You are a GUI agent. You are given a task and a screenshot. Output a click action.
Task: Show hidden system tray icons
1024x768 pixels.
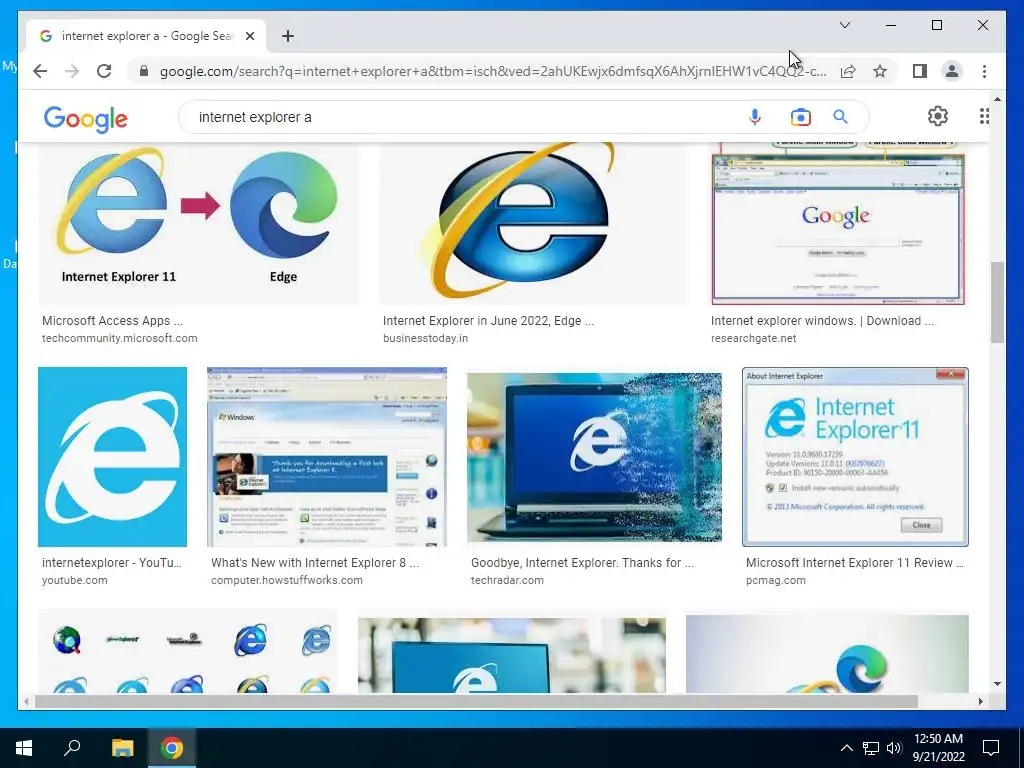[x=846, y=748]
